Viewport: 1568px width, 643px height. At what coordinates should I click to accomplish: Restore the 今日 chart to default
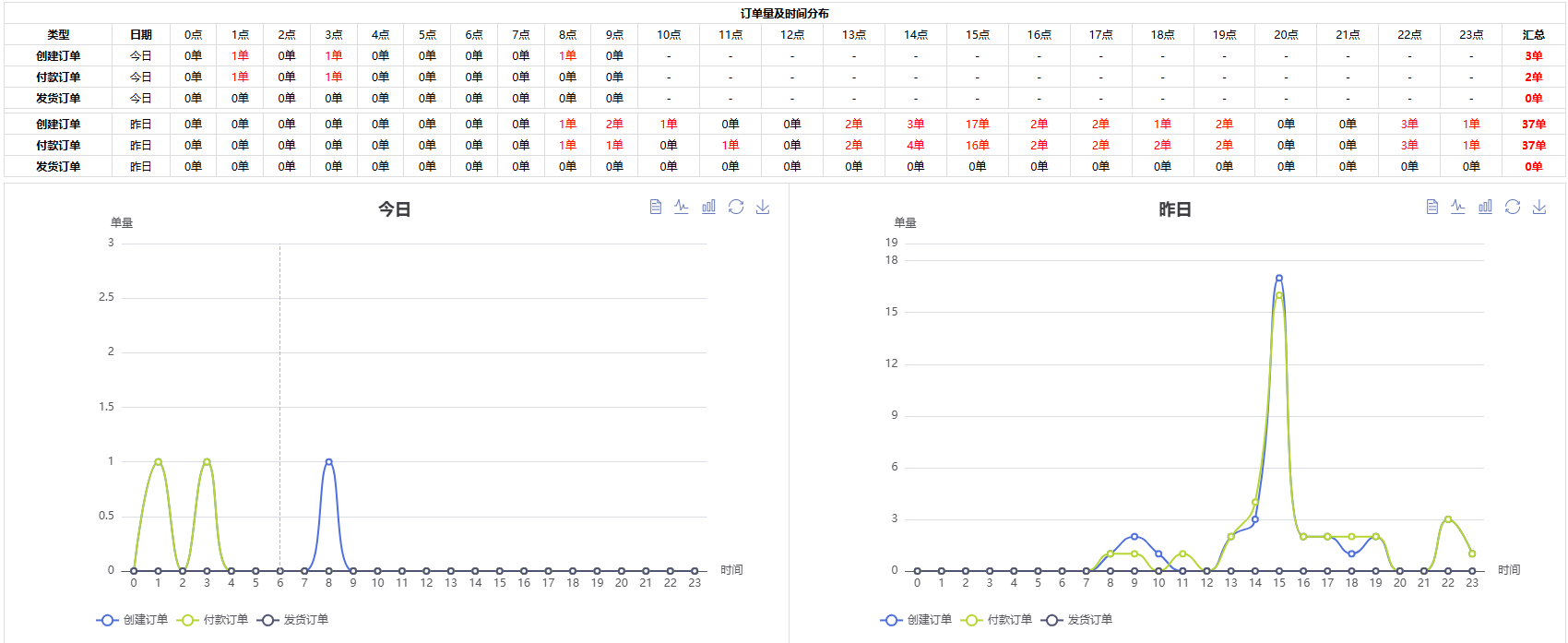click(x=736, y=207)
